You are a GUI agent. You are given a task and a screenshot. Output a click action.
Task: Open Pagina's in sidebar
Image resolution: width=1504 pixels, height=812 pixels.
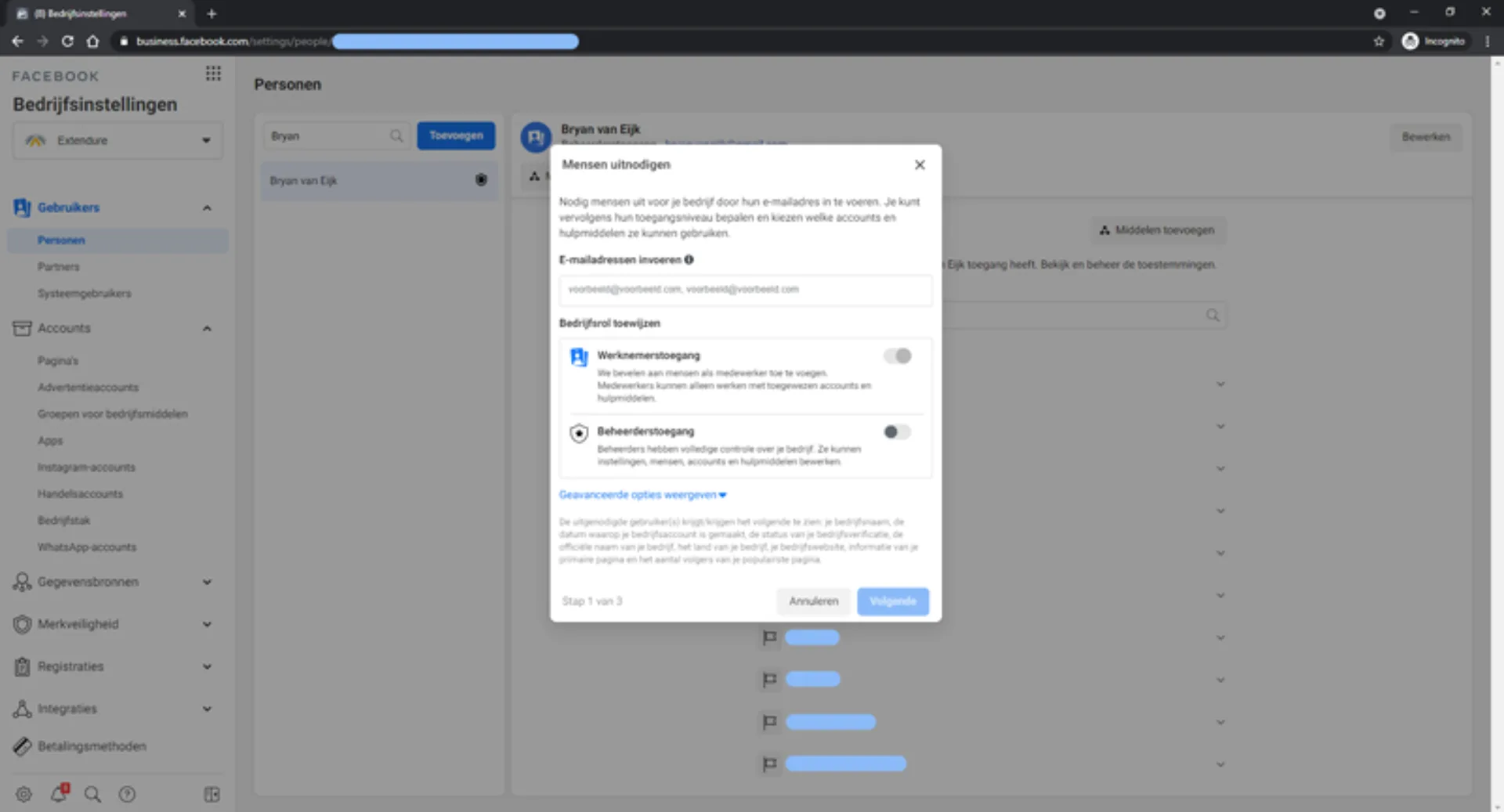tap(58, 361)
